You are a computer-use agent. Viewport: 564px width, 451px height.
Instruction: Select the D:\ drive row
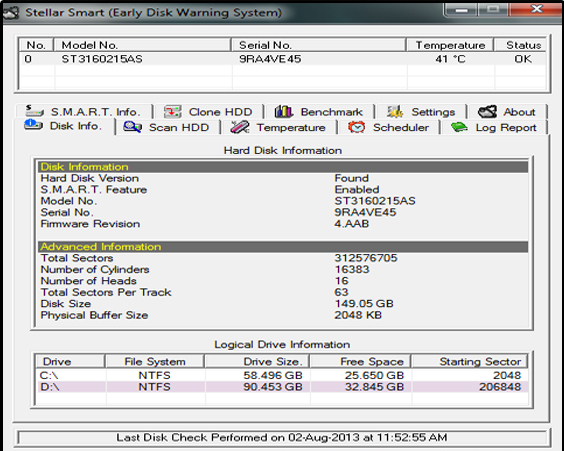282,387
